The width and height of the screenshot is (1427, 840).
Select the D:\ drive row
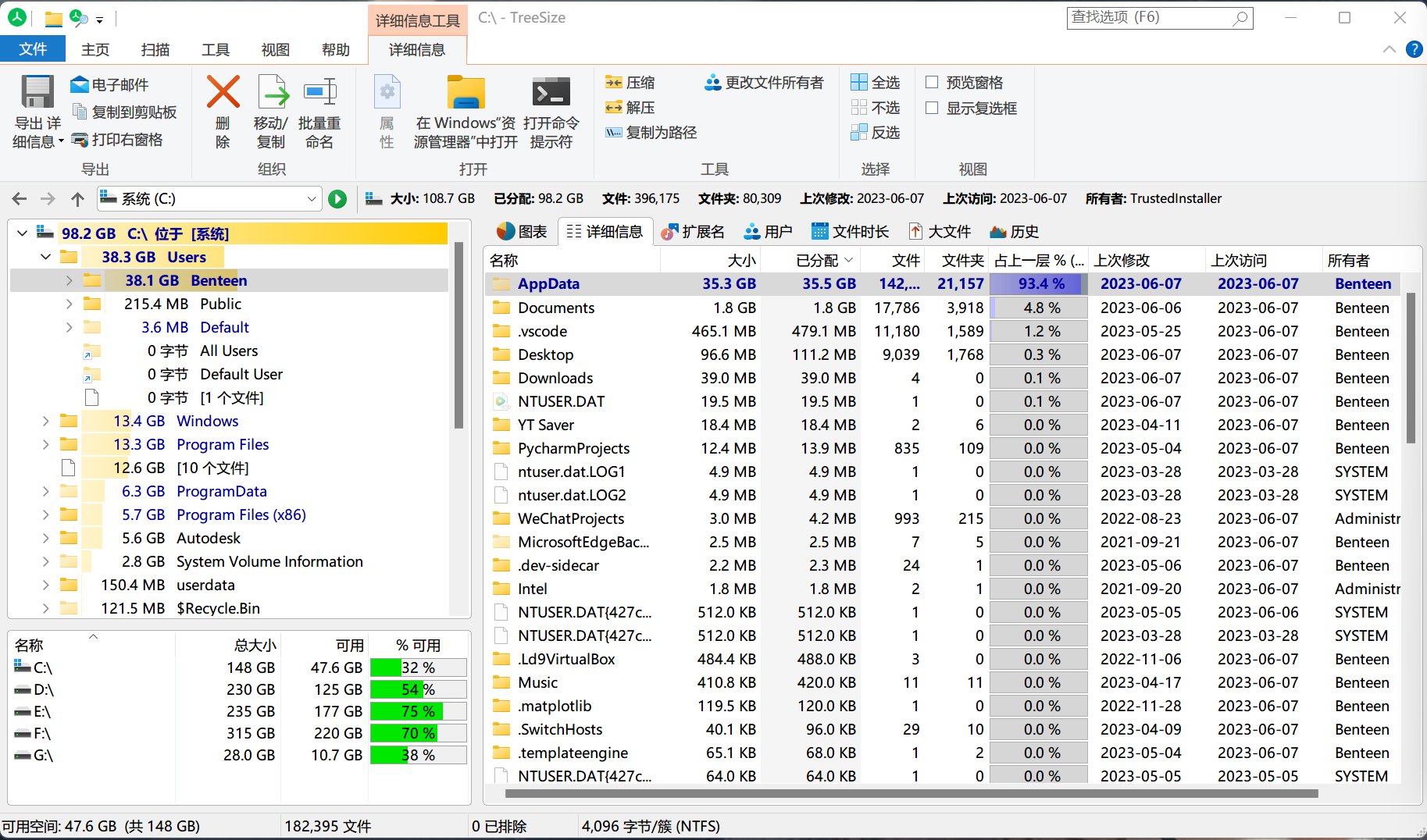[240, 689]
